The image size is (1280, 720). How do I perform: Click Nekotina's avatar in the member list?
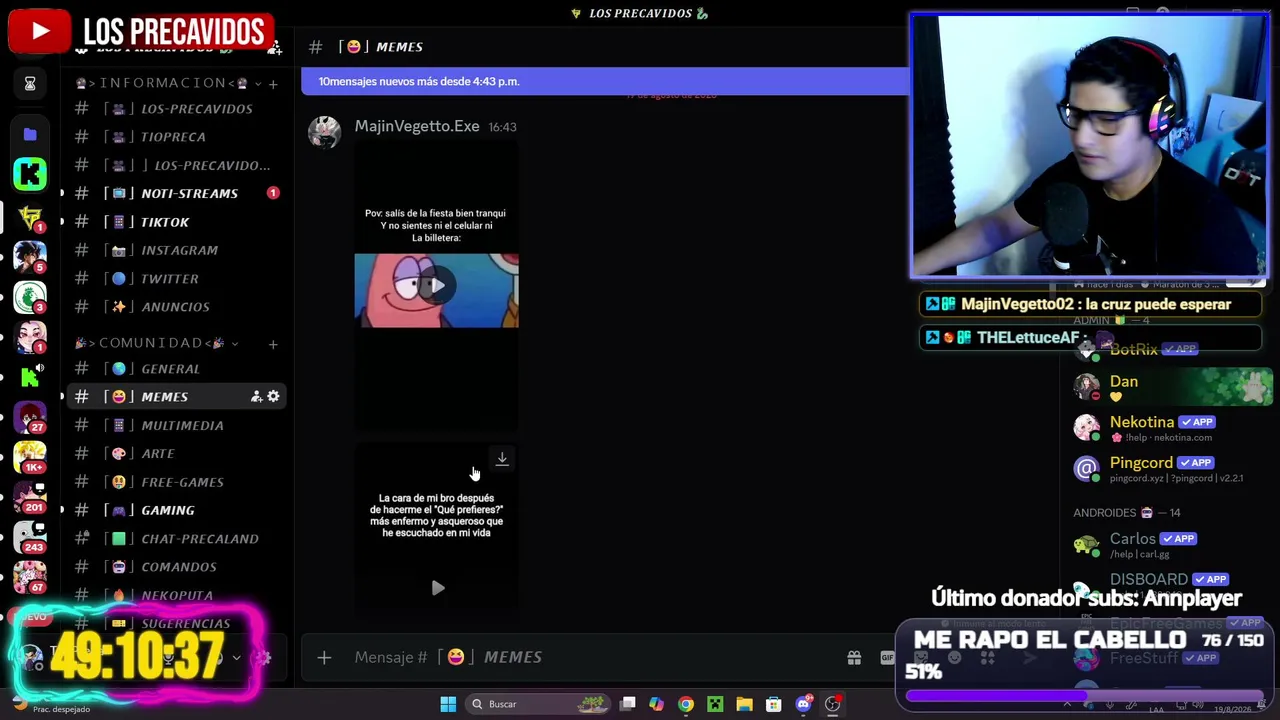pyautogui.click(x=1087, y=428)
